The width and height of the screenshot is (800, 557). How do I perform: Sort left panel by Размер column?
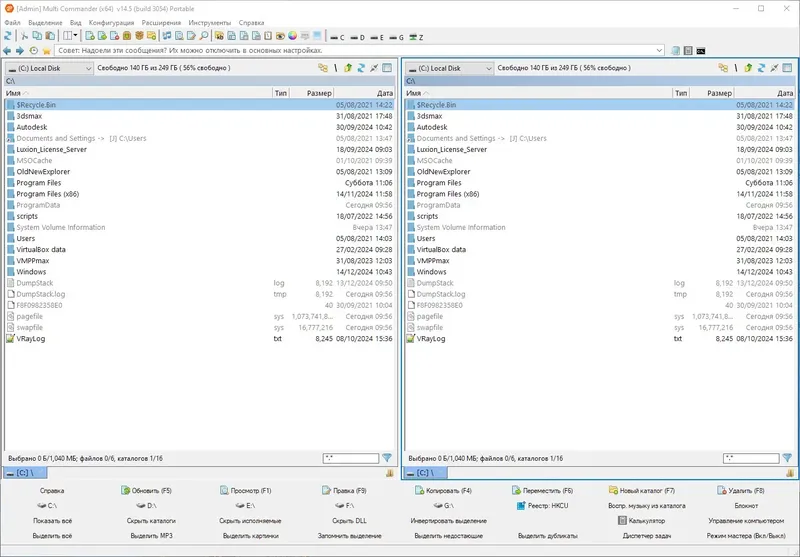(312, 93)
